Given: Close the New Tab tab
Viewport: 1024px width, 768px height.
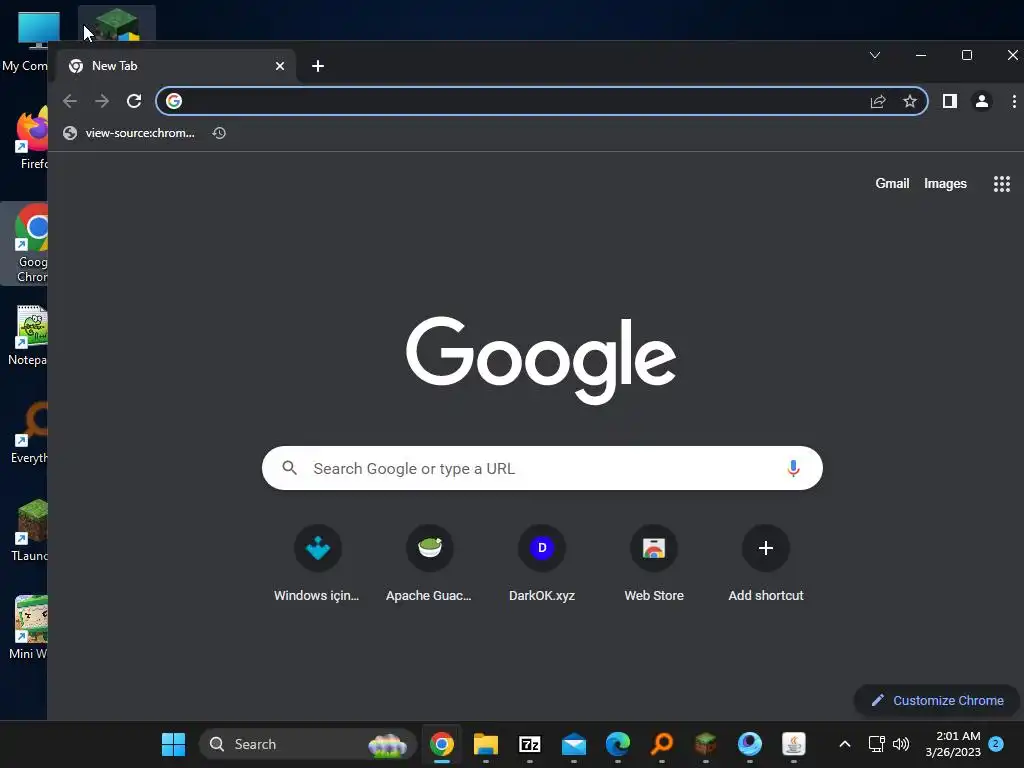Looking at the screenshot, I should 280,66.
